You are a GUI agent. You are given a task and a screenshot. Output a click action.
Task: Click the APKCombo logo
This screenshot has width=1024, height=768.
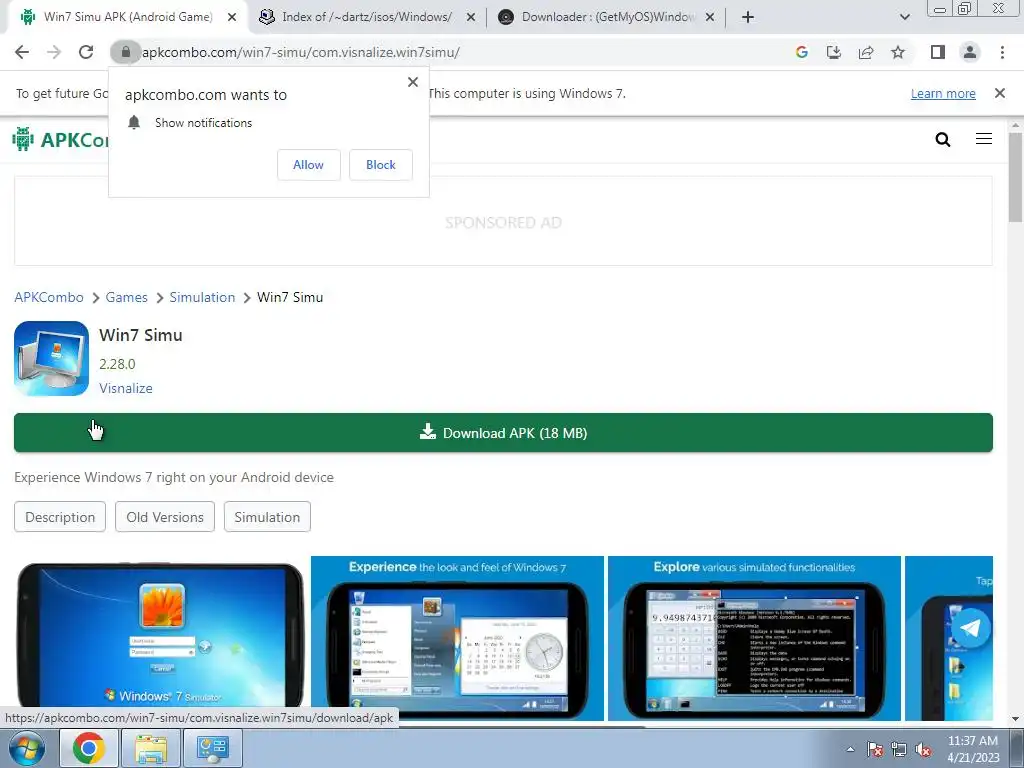(x=61, y=139)
